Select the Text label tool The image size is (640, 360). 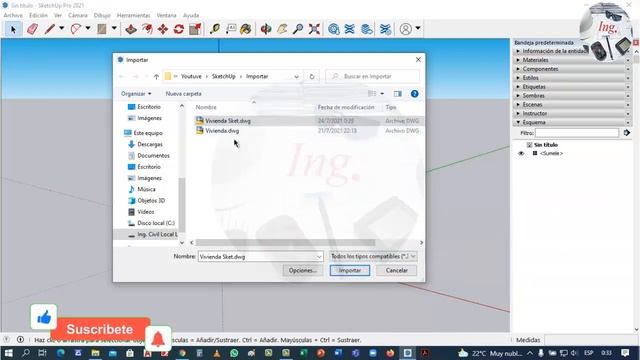[x=231, y=29]
